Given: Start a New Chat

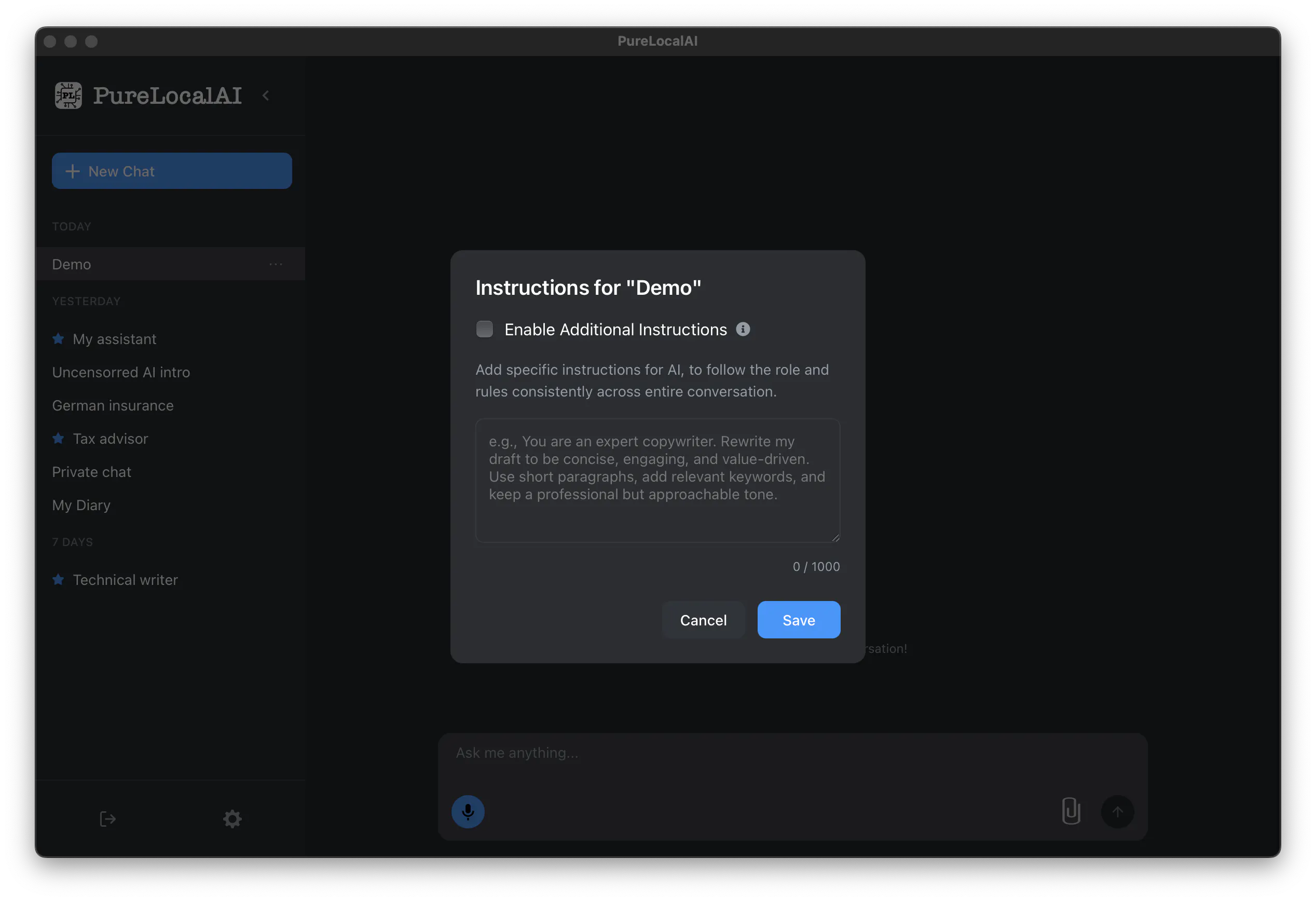Looking at the screenshot, I should point(172,171).
